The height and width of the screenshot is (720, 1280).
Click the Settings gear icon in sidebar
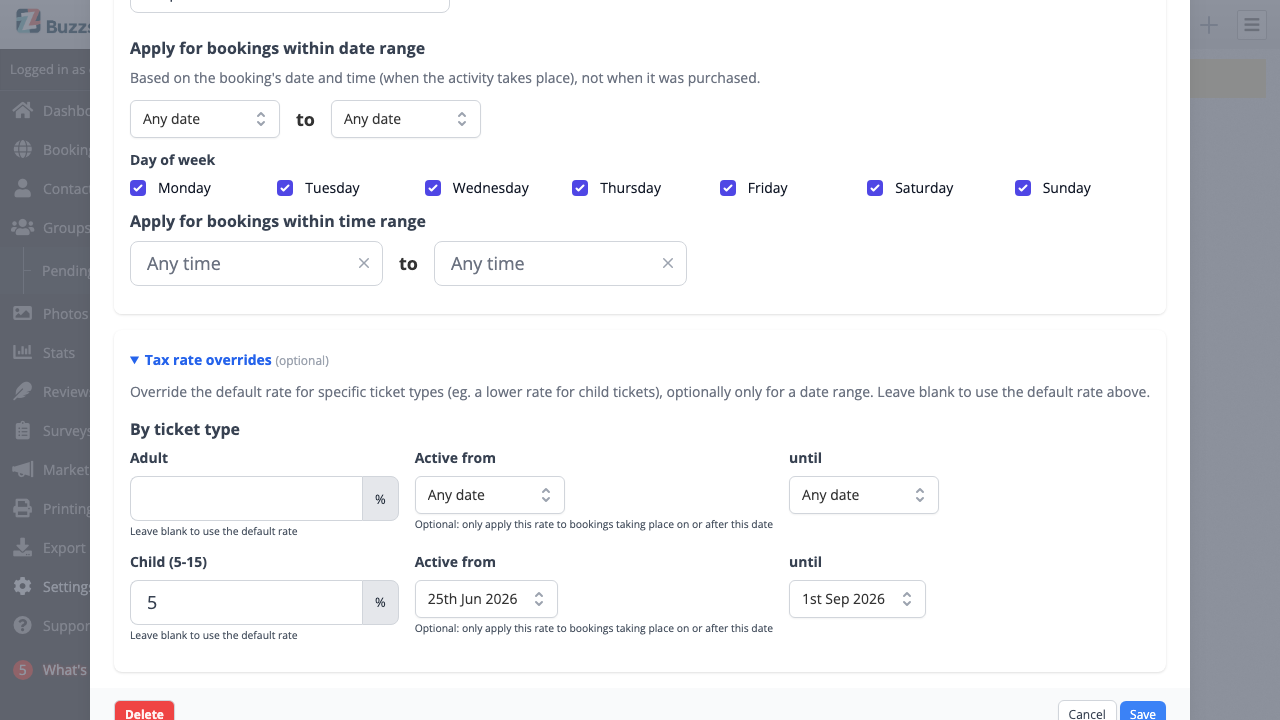coord(22,587)
